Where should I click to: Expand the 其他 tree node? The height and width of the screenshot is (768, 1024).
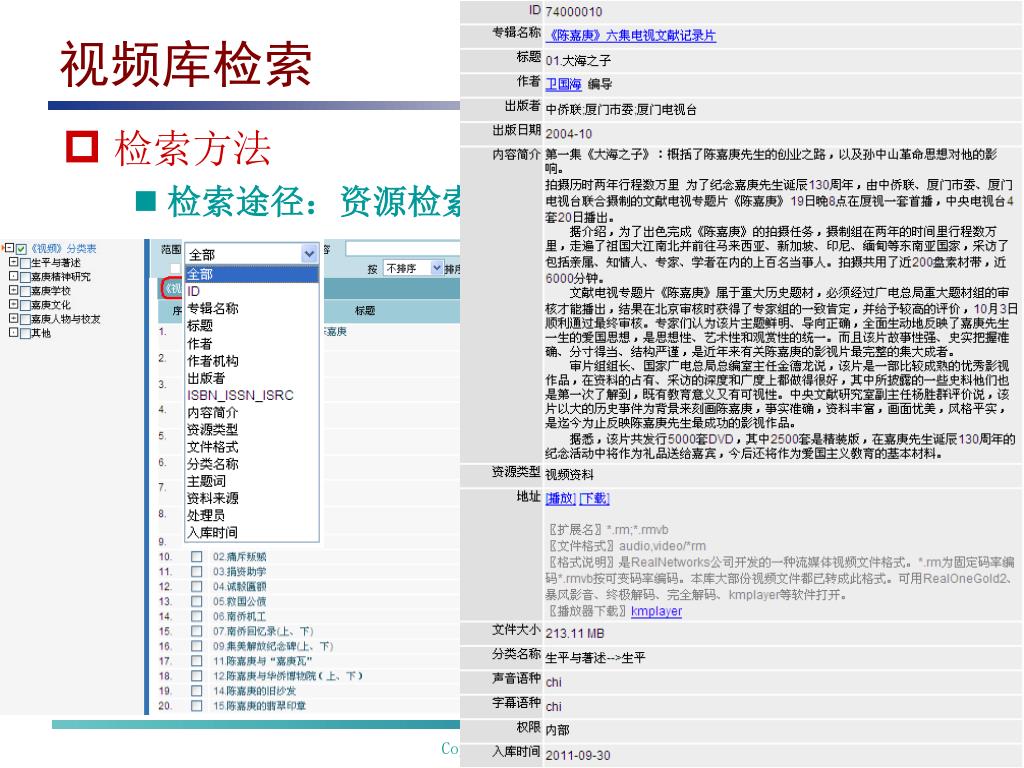click(x=13, y=333)
